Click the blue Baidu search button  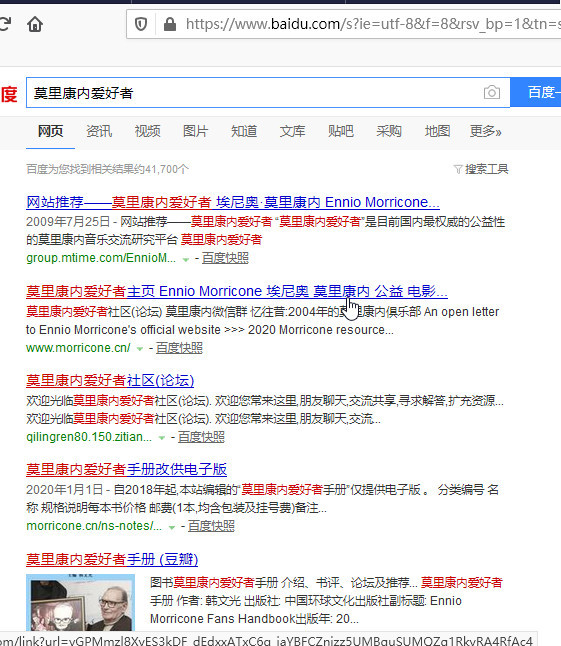click(x=535, y=92)
